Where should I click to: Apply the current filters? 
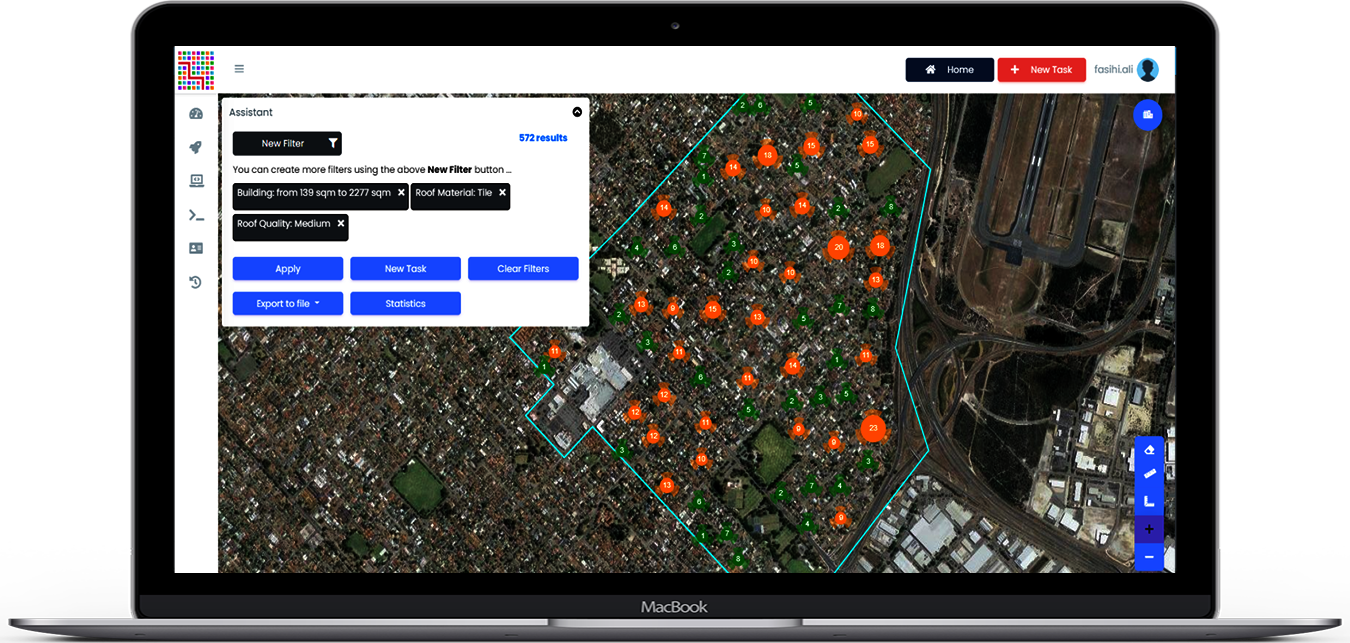pos(288,269)
